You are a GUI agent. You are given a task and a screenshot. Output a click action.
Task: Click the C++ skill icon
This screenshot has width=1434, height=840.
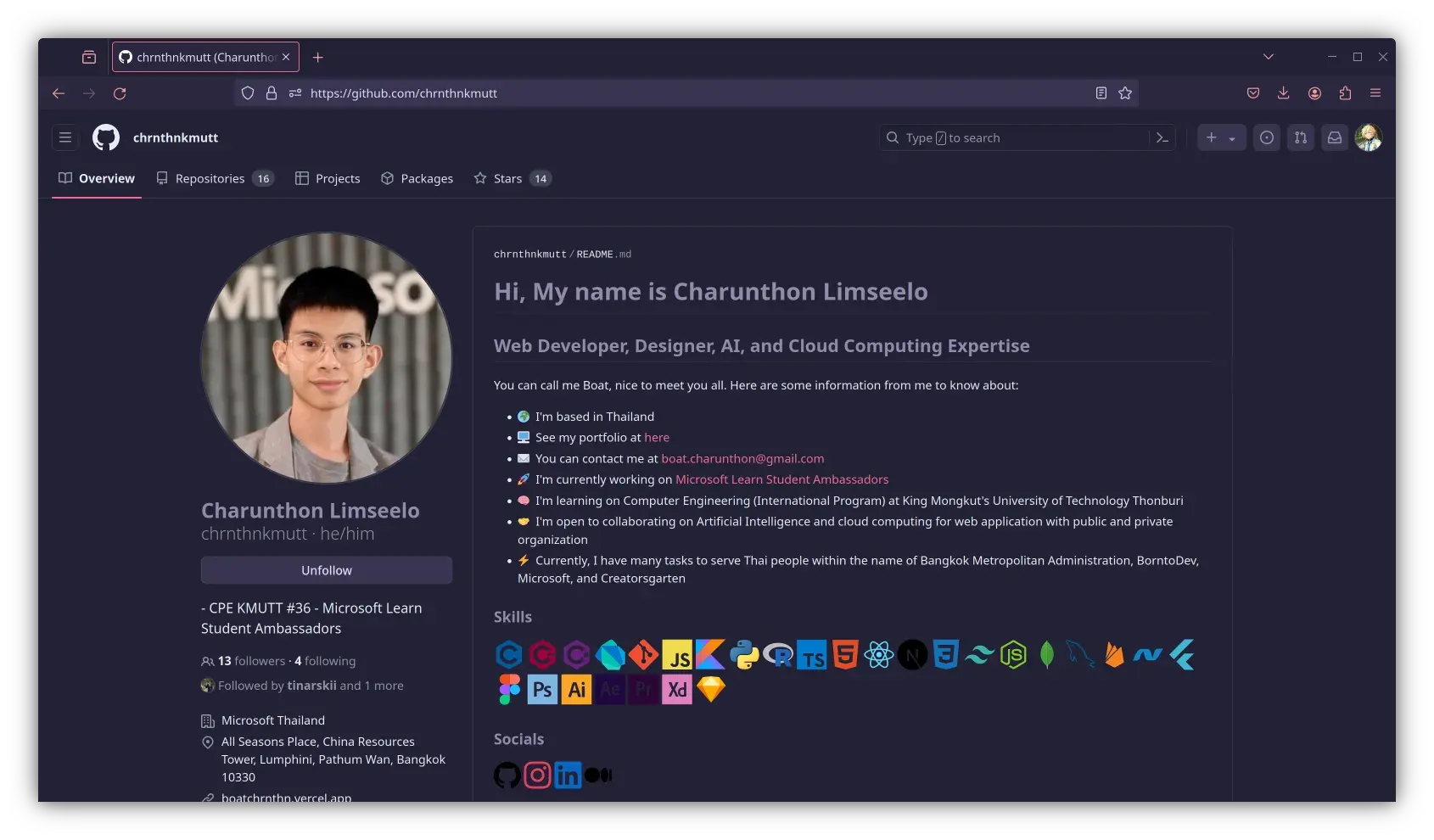click(x=542, y=655)
